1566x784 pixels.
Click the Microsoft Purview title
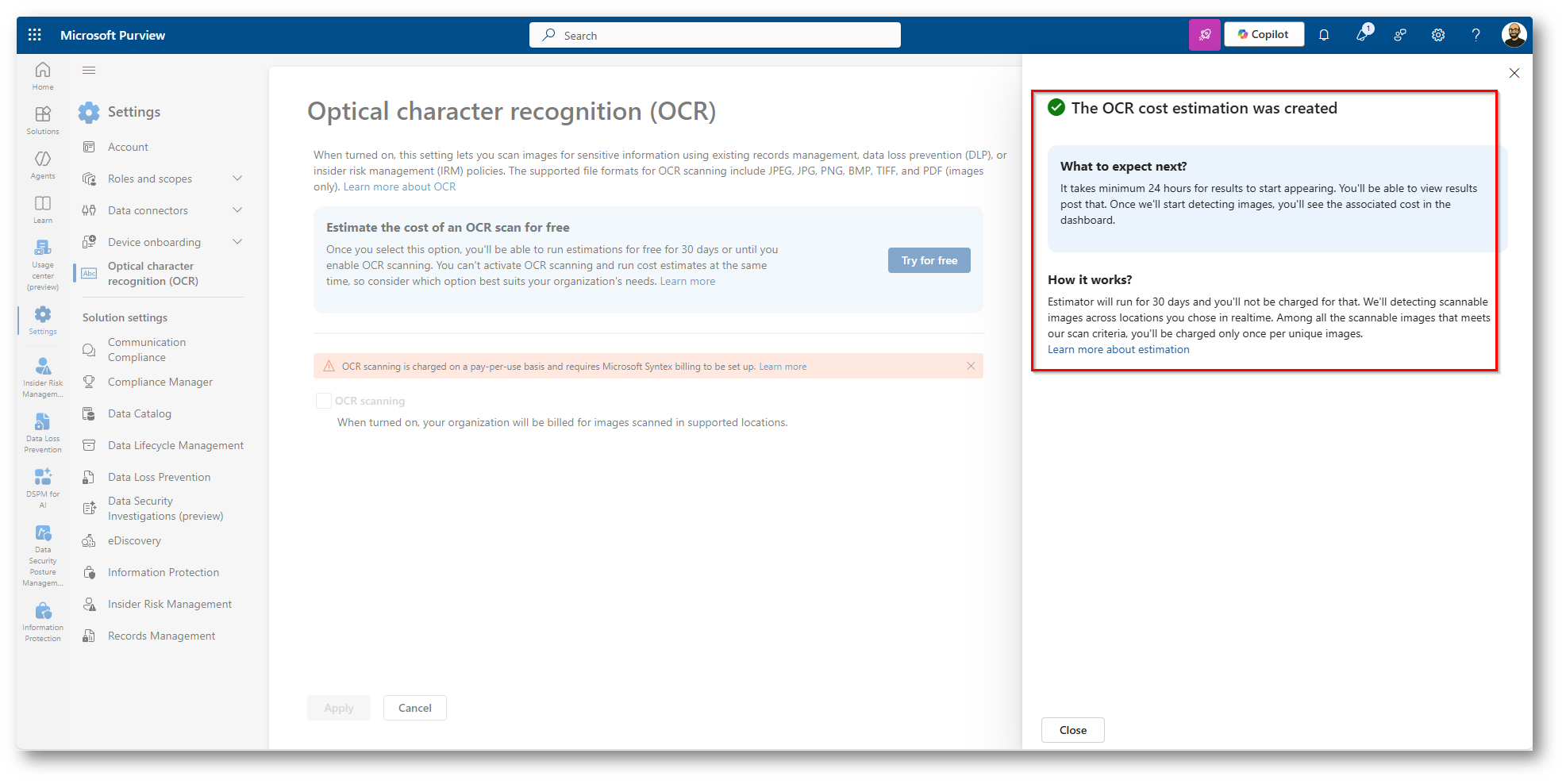click(x=113, y=35)
